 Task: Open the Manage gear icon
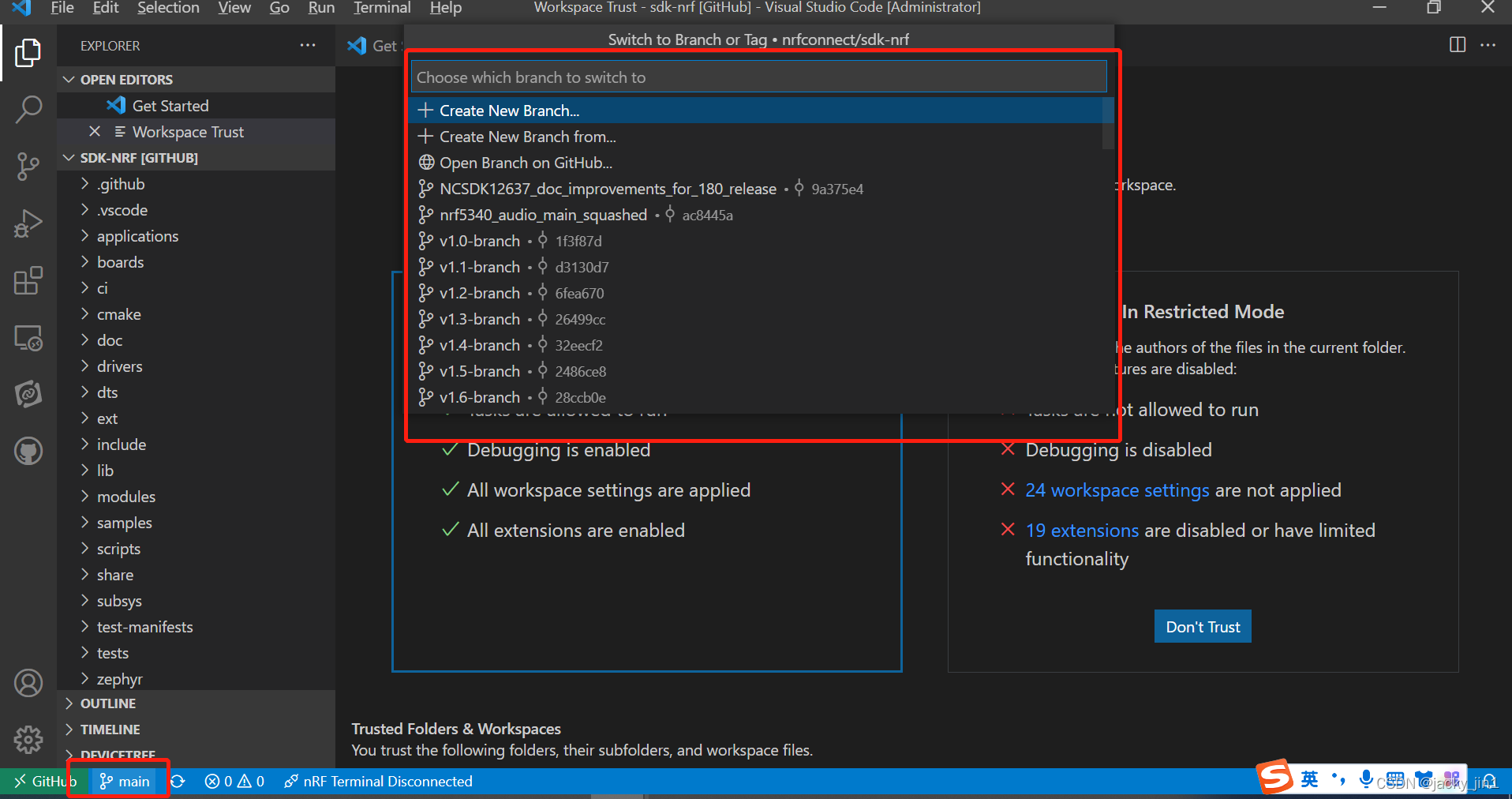(x=28, y=740)
